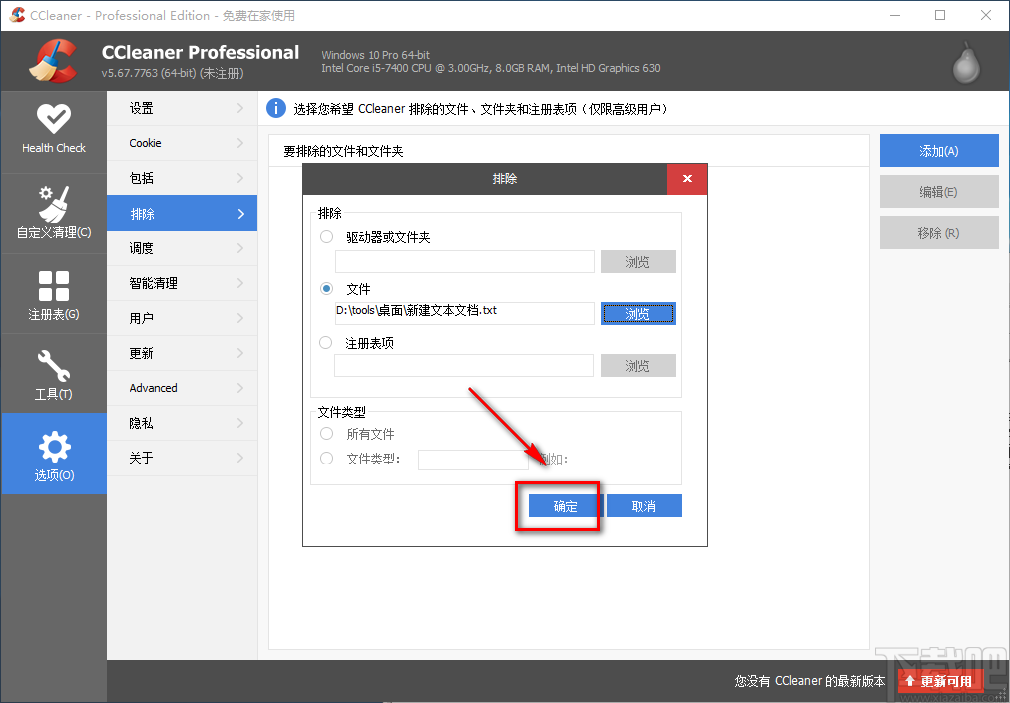Click the 驱动器或文件夹 path input field
This screenshot has height=703, width=1010.
[464, 262]
